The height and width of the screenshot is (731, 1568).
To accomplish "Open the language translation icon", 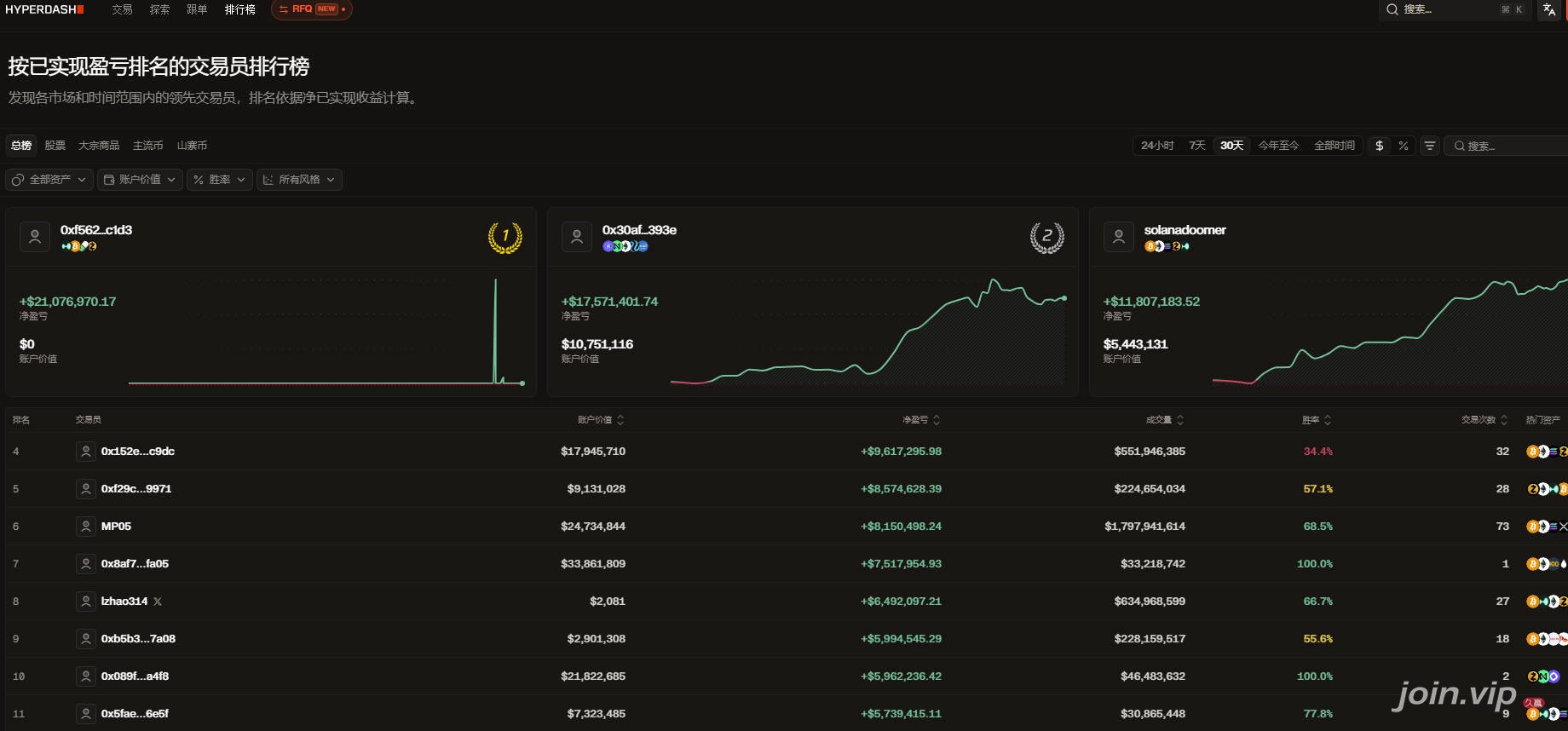I will pyautogui.click(x=1549, y=9).
